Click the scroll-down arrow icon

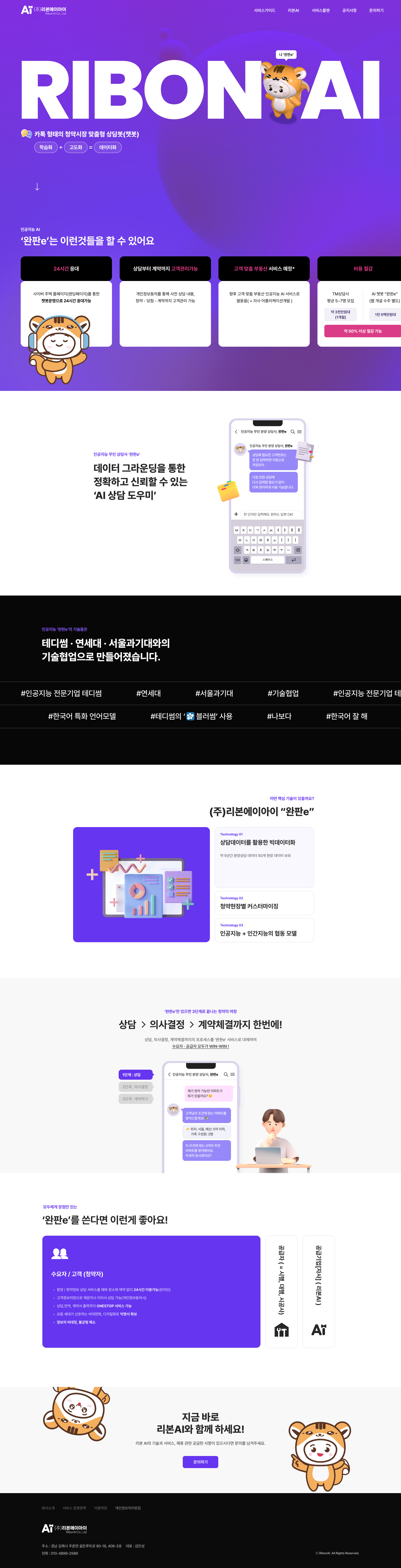click(x=37, y=187)
